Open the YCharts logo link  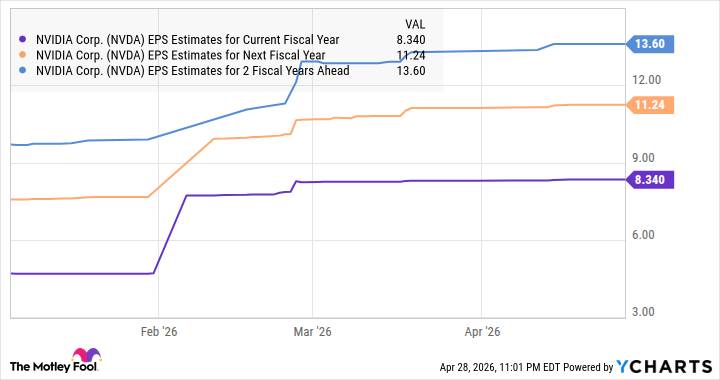[664, 366]
